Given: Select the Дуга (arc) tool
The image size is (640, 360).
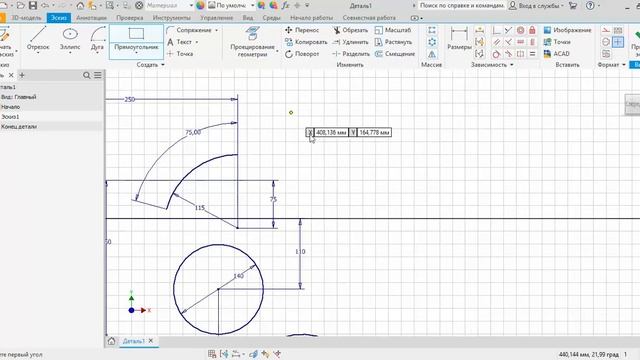Looking at the screenshot, I should (x=97, y=39).
